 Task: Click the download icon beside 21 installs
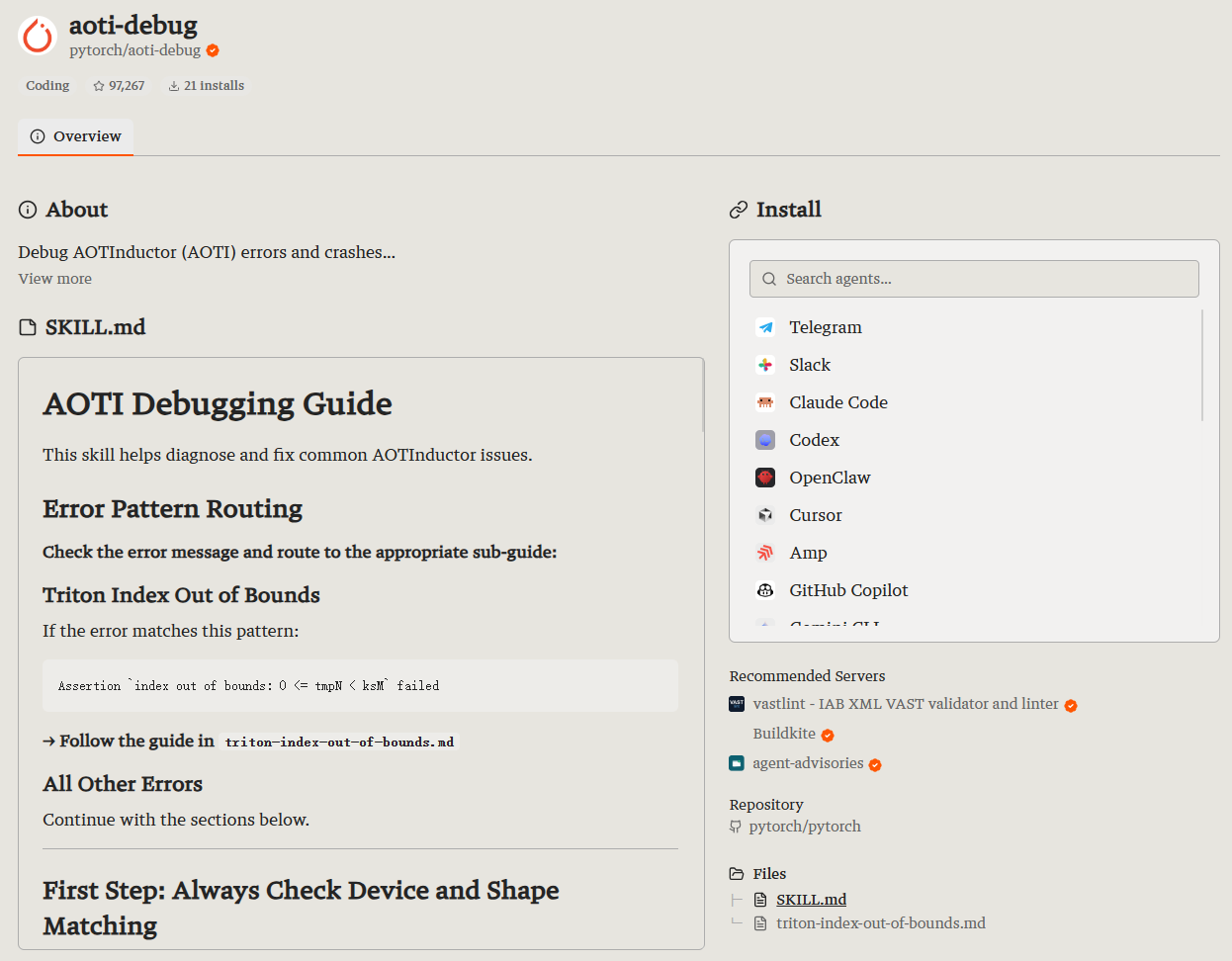174,86
